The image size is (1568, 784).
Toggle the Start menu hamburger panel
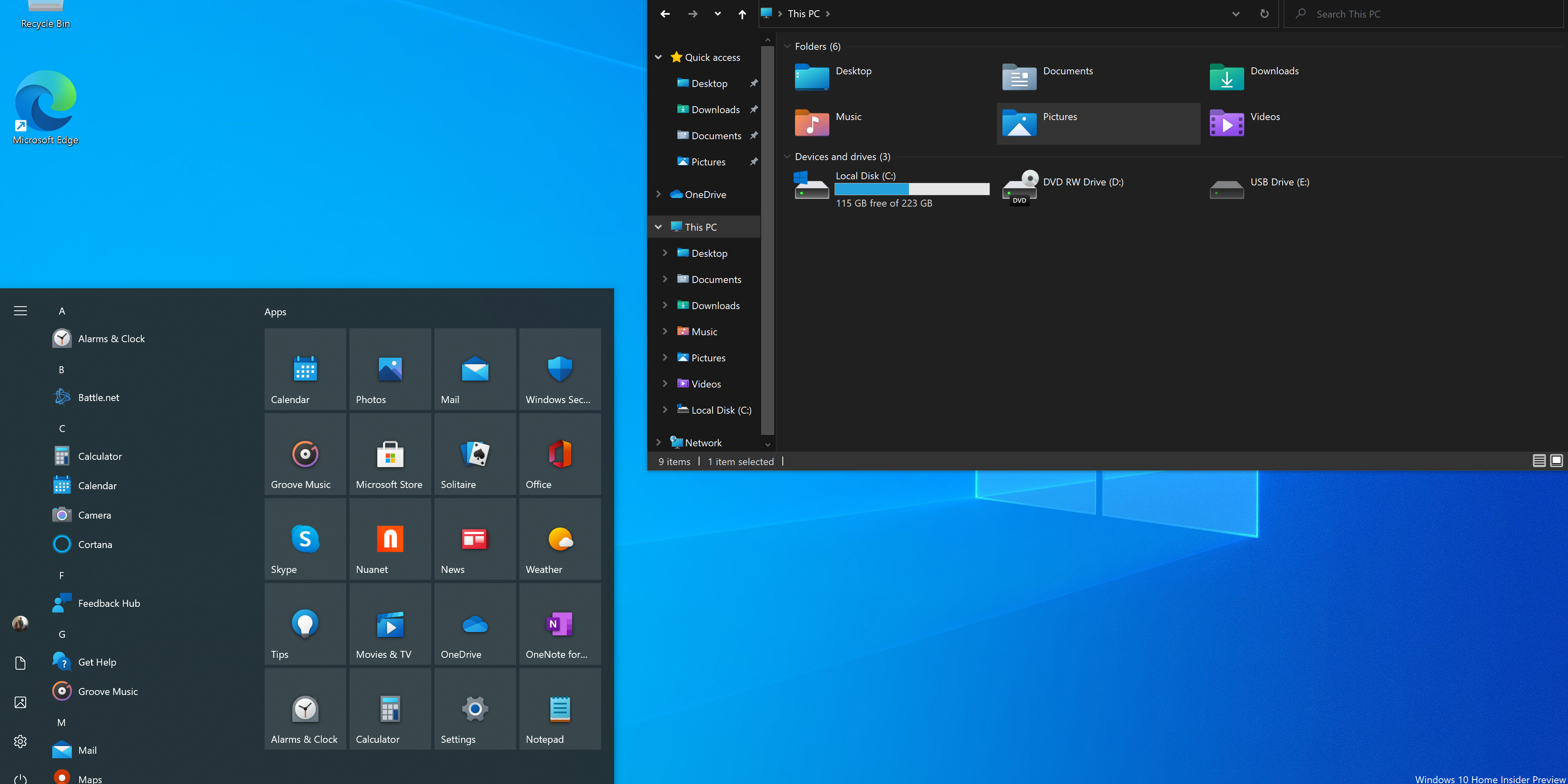point(20,310)
